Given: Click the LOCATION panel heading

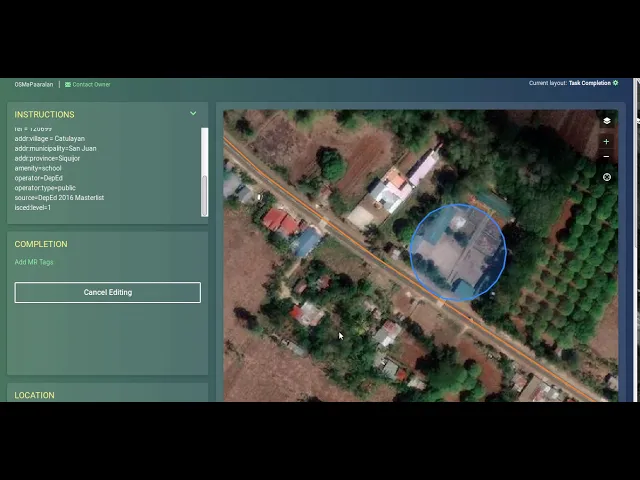Looking at the screenshot, I should (34, 395).
